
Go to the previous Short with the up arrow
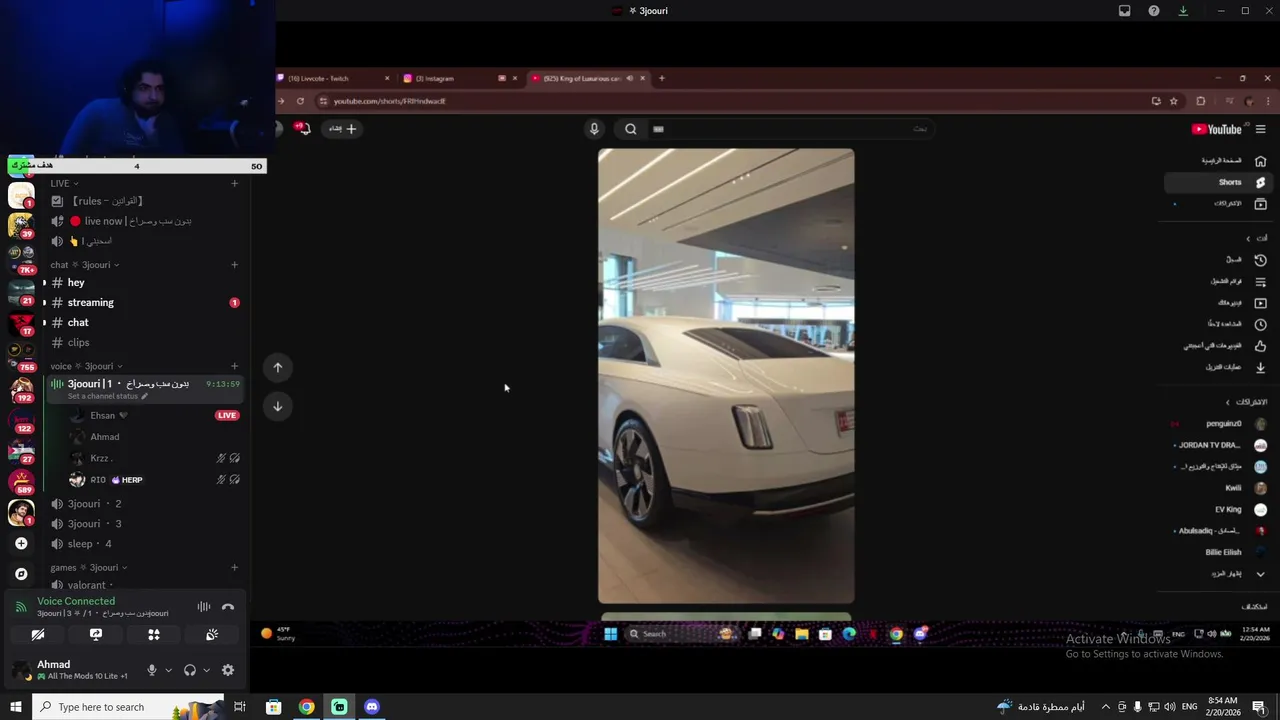tap(278, 367)
